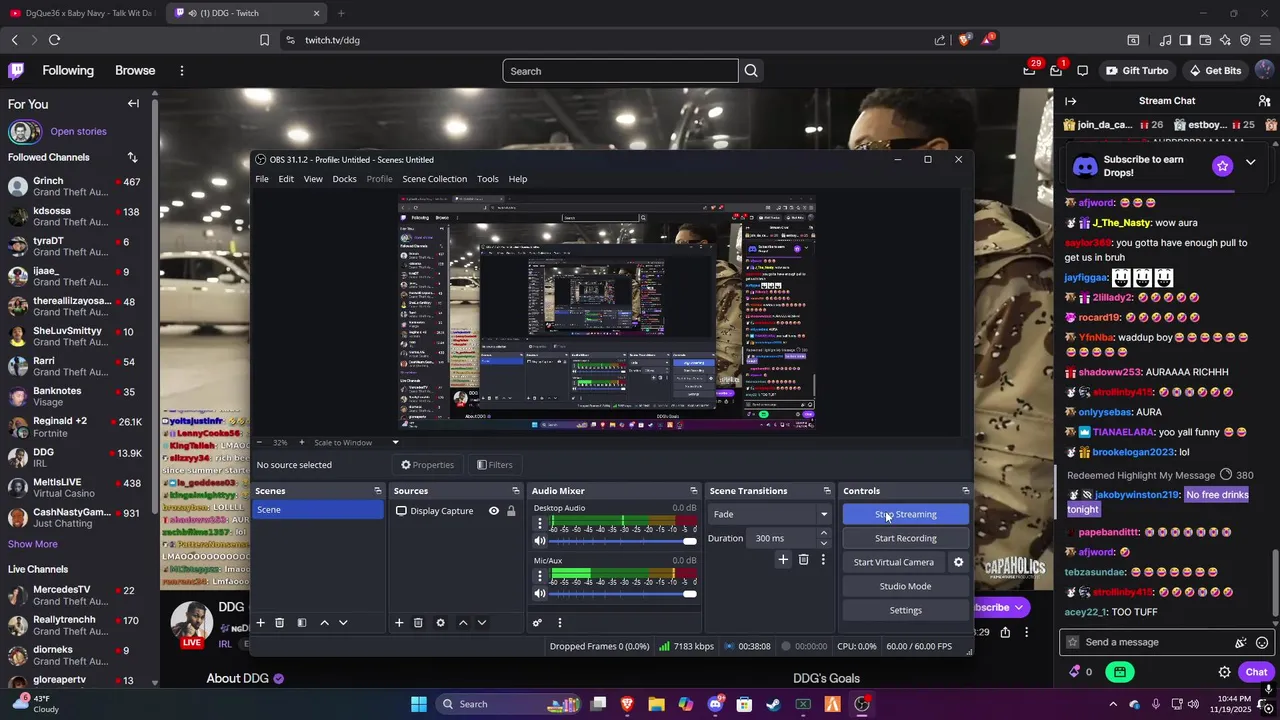Float the Controls dock
The image size is (1280, 720).
click(x=965, y=491)
